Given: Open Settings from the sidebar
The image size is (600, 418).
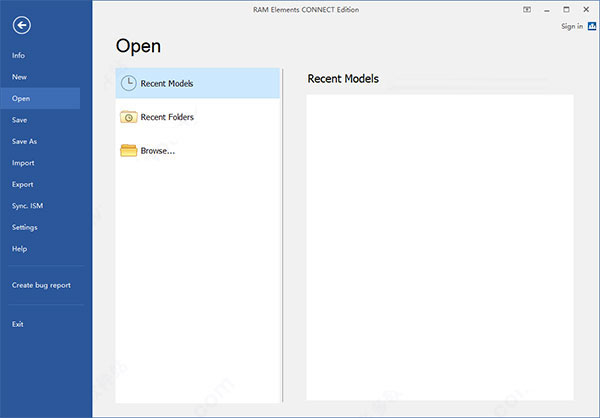Looking at the screenshot, I should click(x=24, y=227).
